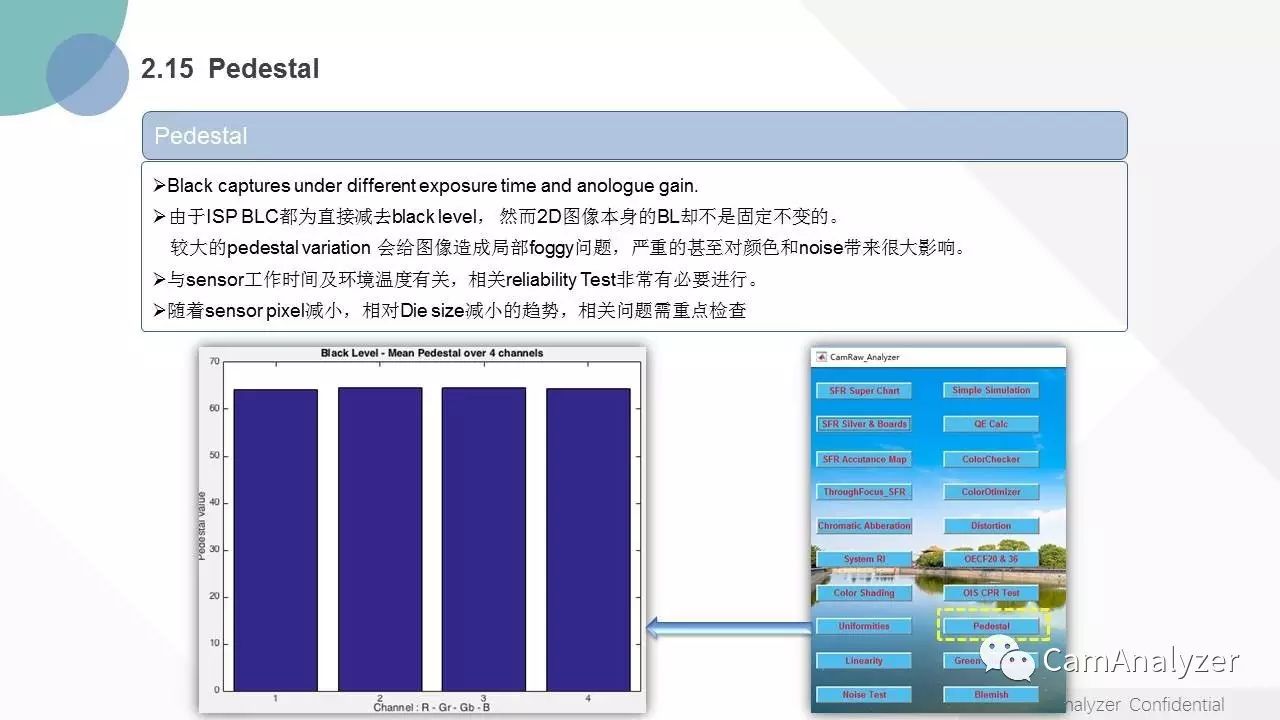Run the OIS CPR Test
1280x720 pixels.
991,593
